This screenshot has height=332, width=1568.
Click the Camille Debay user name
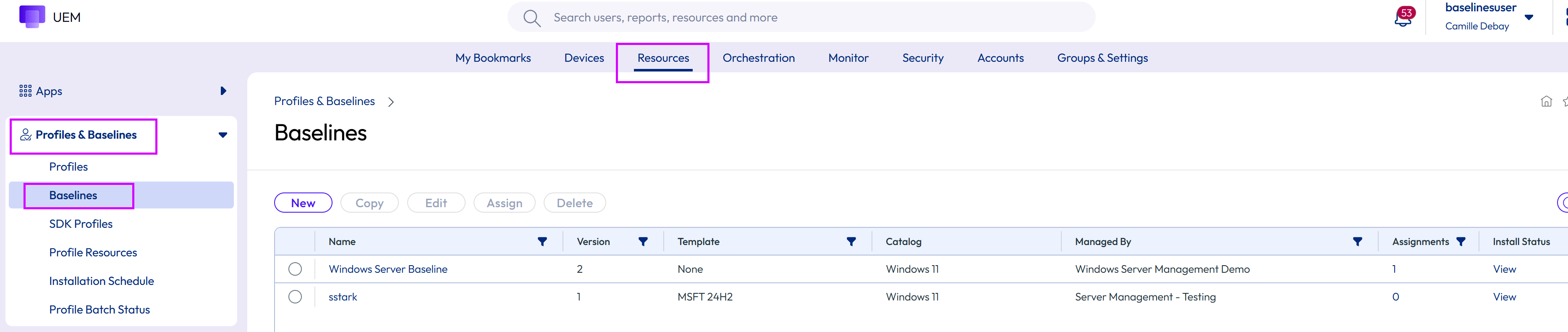(x=1477, y=26)
